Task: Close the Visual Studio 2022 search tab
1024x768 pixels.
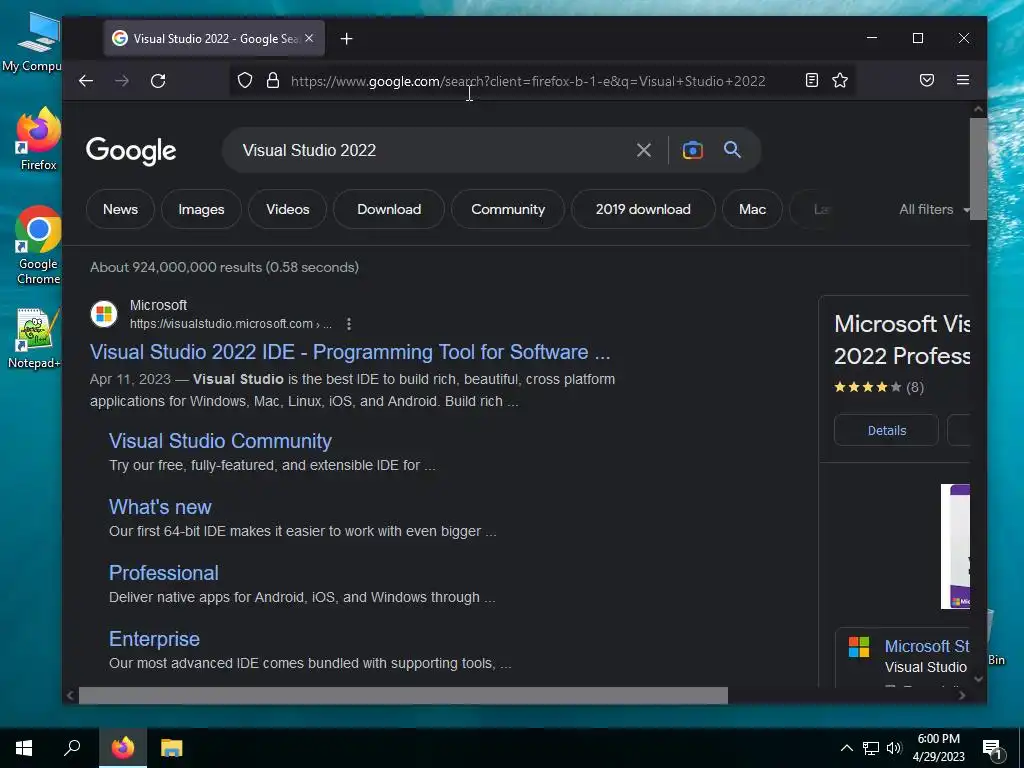Action: [x=309, y=39]
